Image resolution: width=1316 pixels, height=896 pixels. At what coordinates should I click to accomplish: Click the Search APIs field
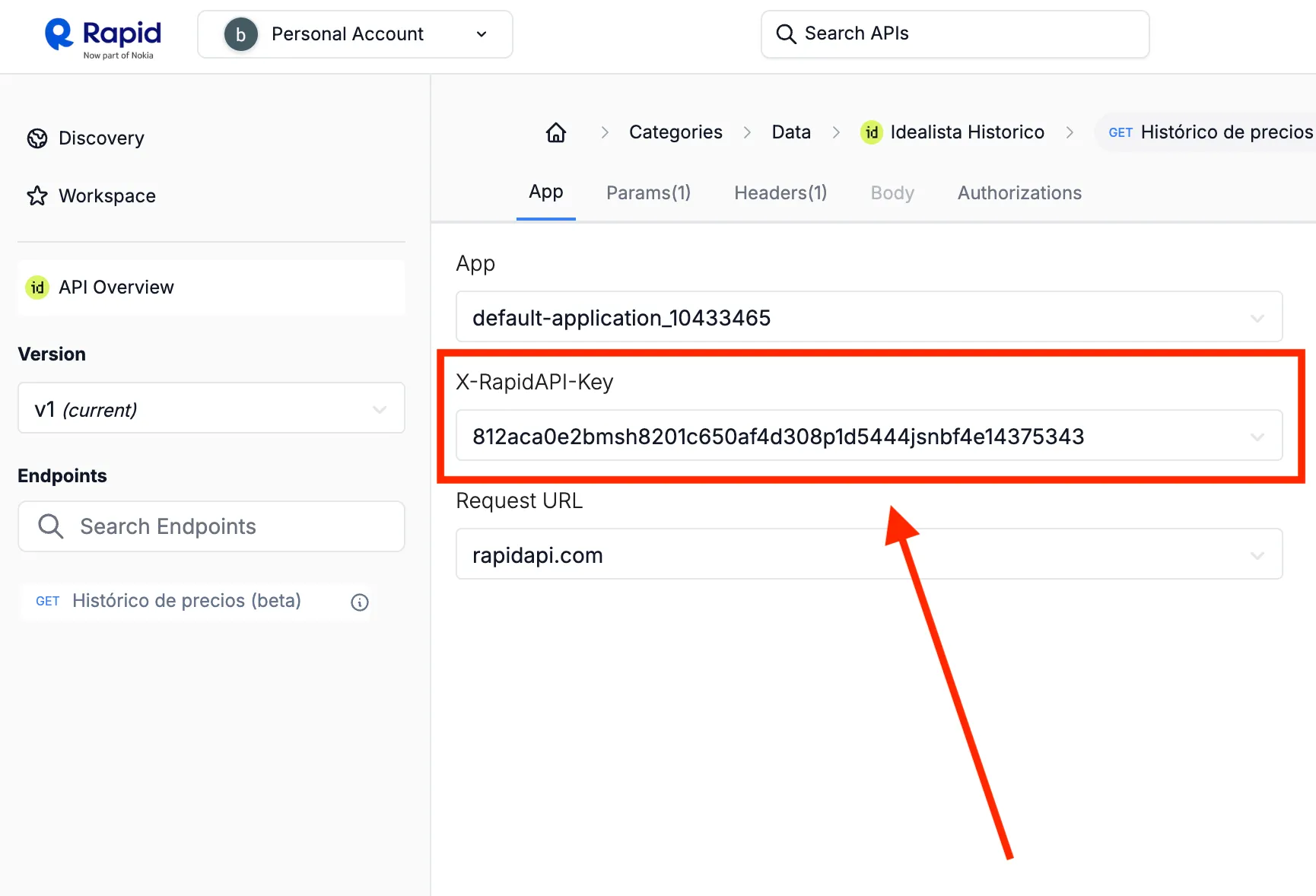[x=955, y=34]
